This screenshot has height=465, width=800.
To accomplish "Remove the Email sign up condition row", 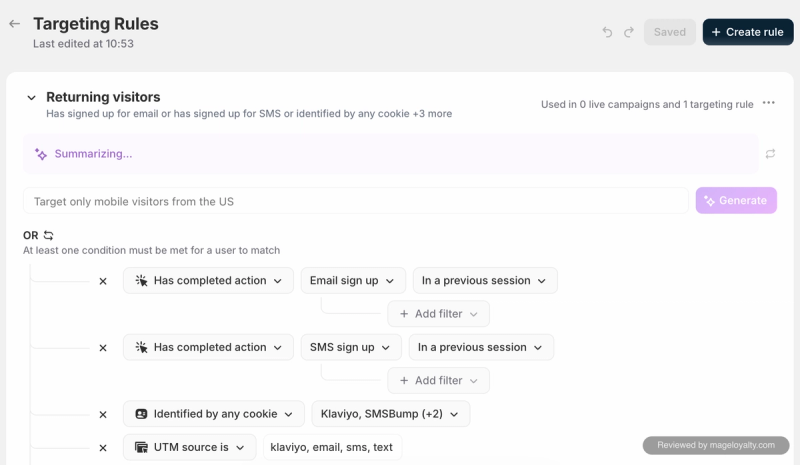I will tap(103, 281).
